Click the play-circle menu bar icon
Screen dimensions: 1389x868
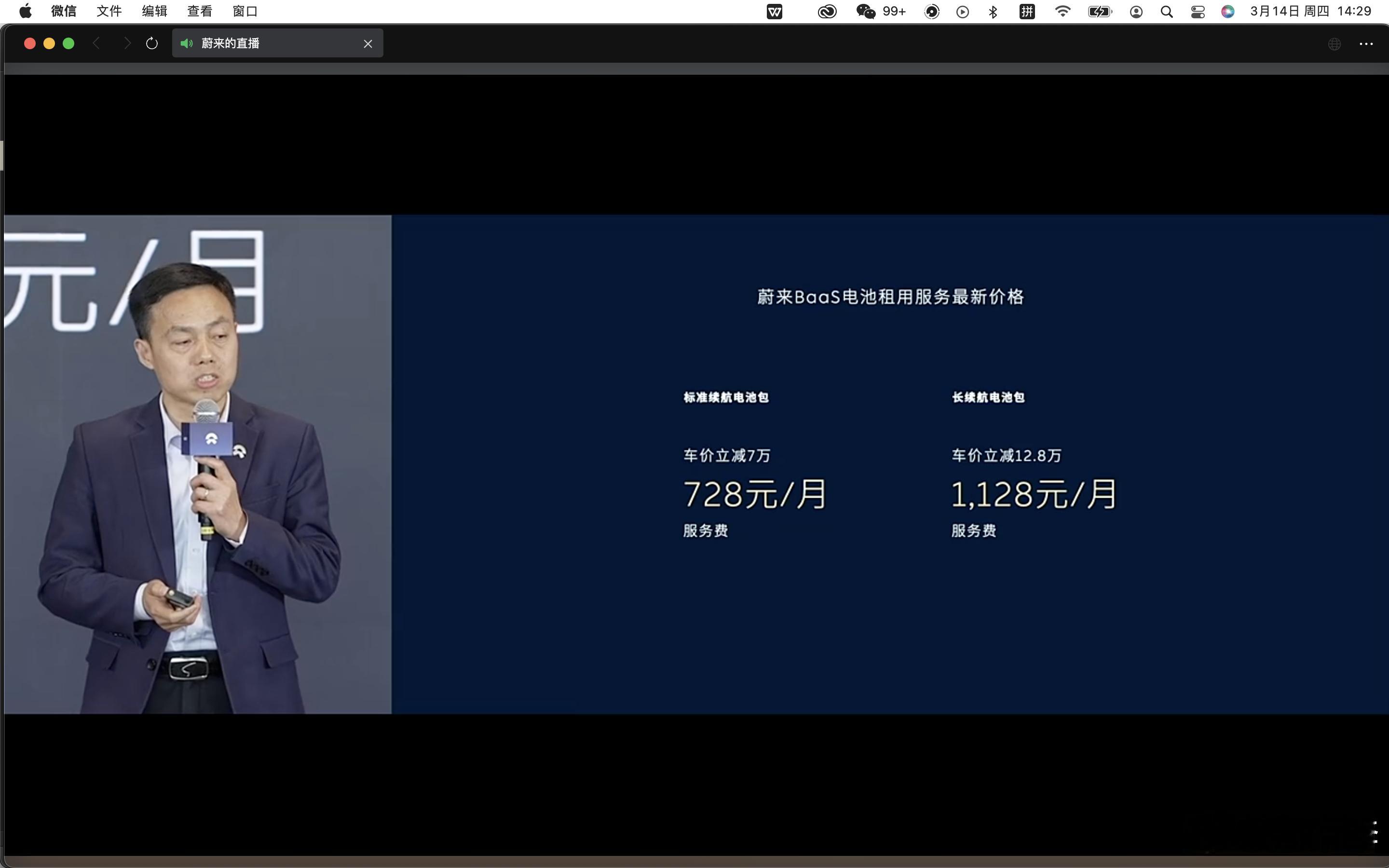click(x=963, y=12)
